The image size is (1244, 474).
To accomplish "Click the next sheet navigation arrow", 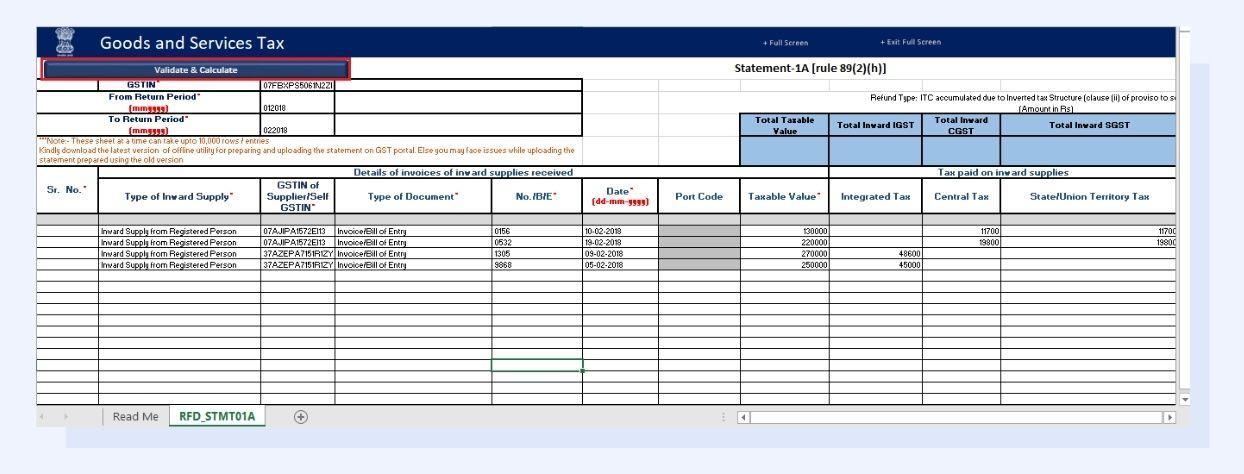I will (x=65, y=417).
